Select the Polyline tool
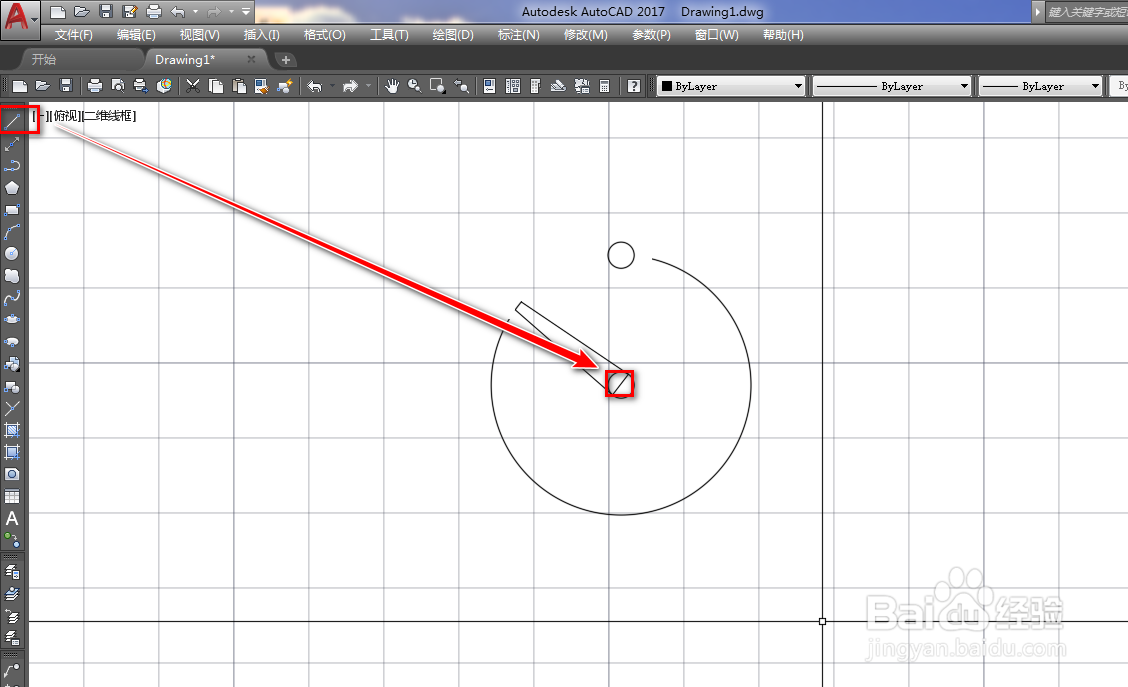This screenshot has width=1128, height=687. point(12,166)
